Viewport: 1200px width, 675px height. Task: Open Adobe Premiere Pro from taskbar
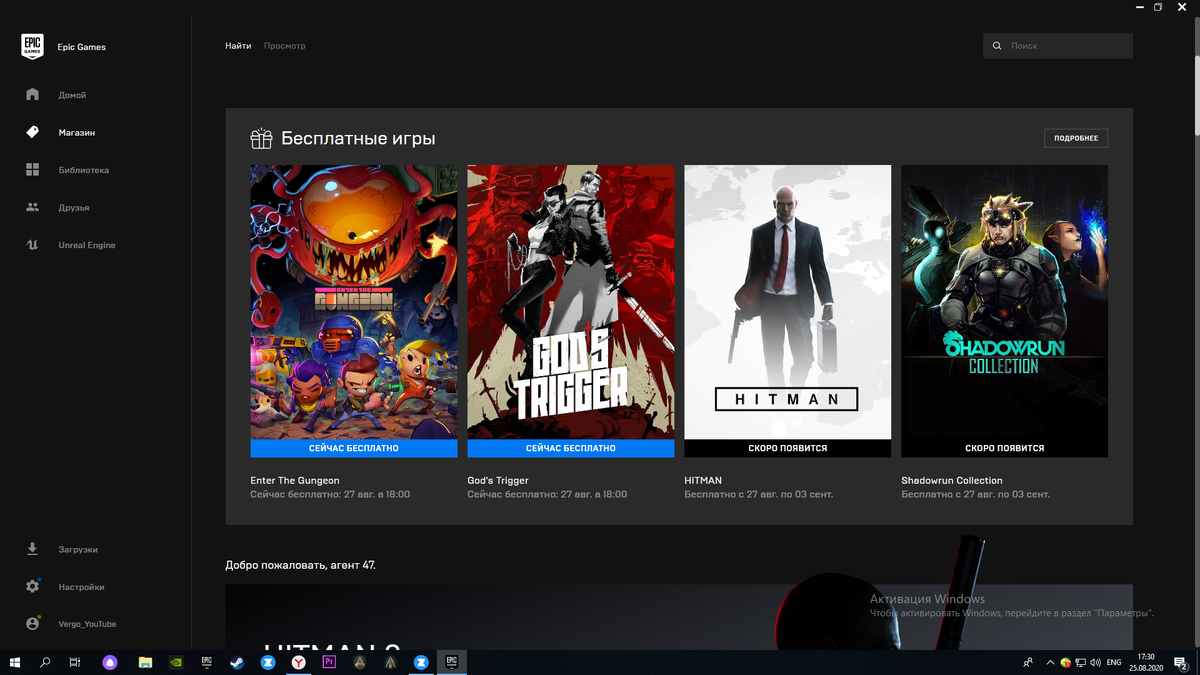coord(329,662)
